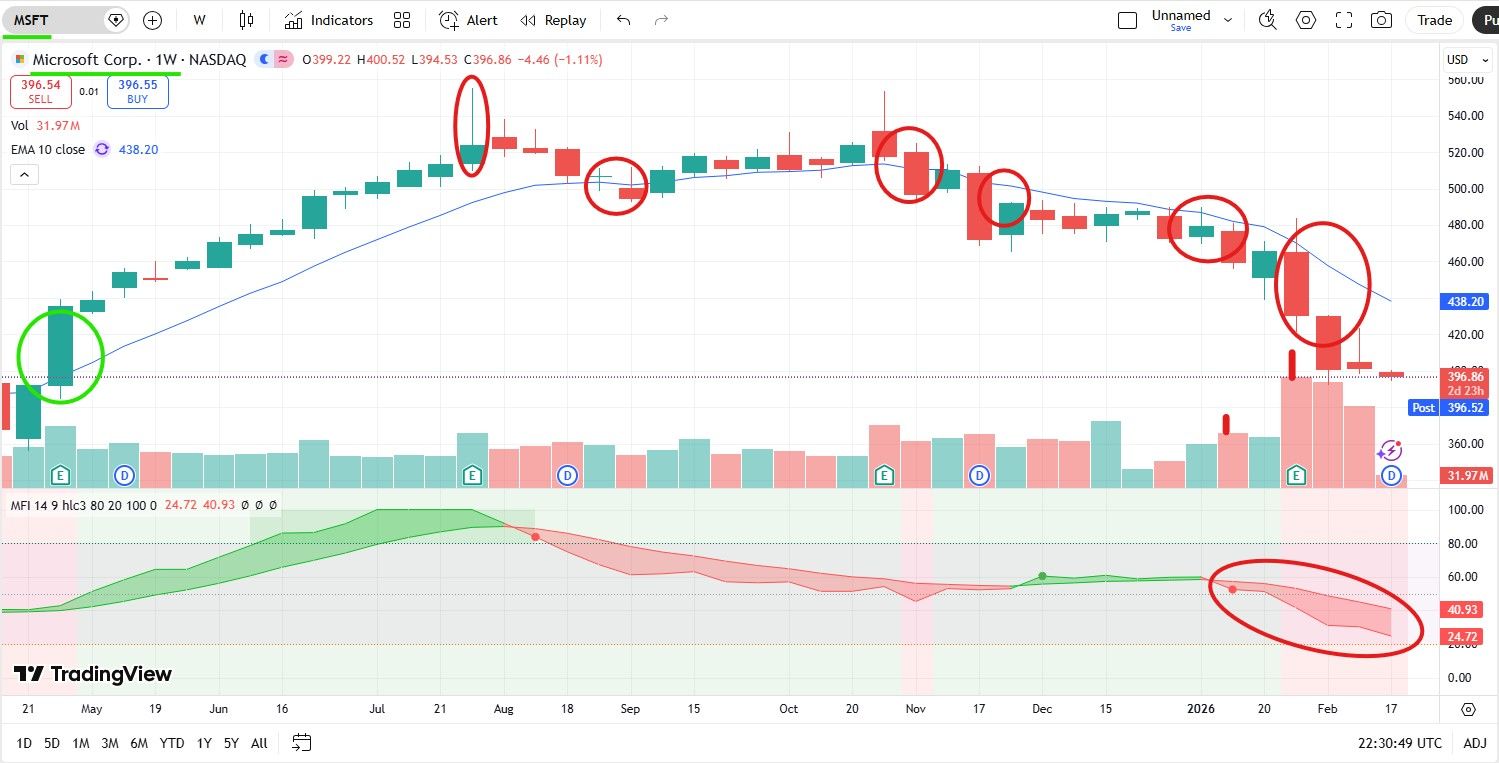Select the 5Y time range
This screenshot has width=1499, height=763.
pyautogui.click(x=231, y=743)
